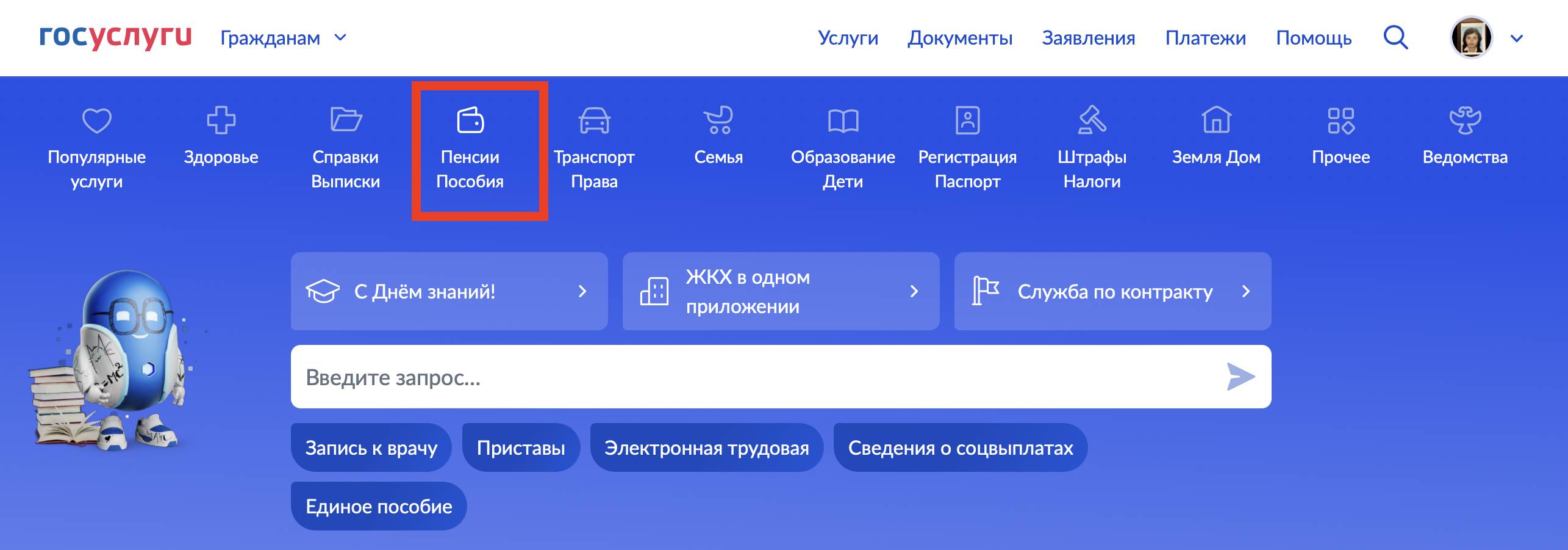Image resolution: width=1568 pixels, height=550 pixels.
Task: Select the heart icon for Популярные услуги
Action: (97, 120)
